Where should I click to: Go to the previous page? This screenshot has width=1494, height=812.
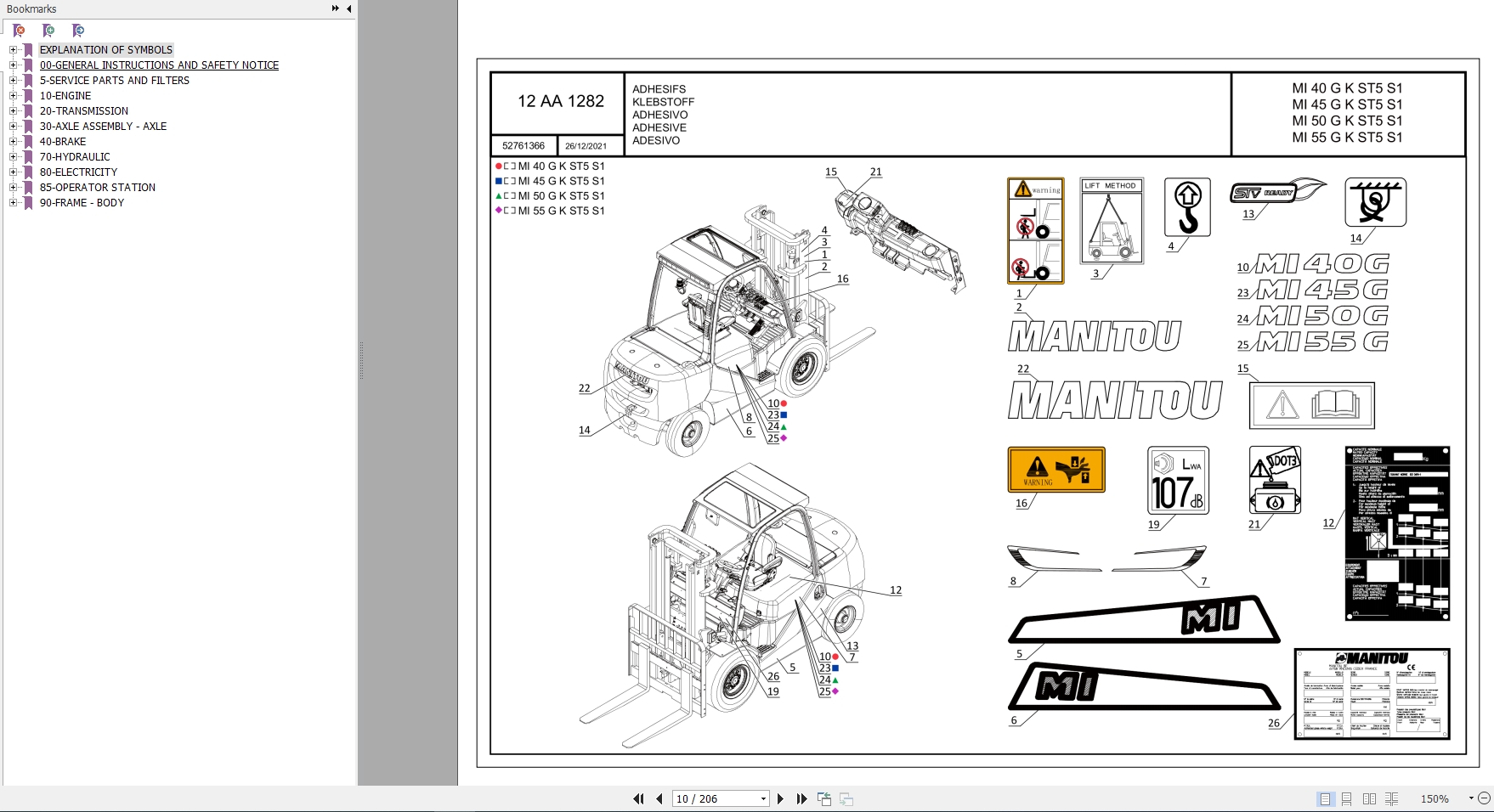pos(659,798)
